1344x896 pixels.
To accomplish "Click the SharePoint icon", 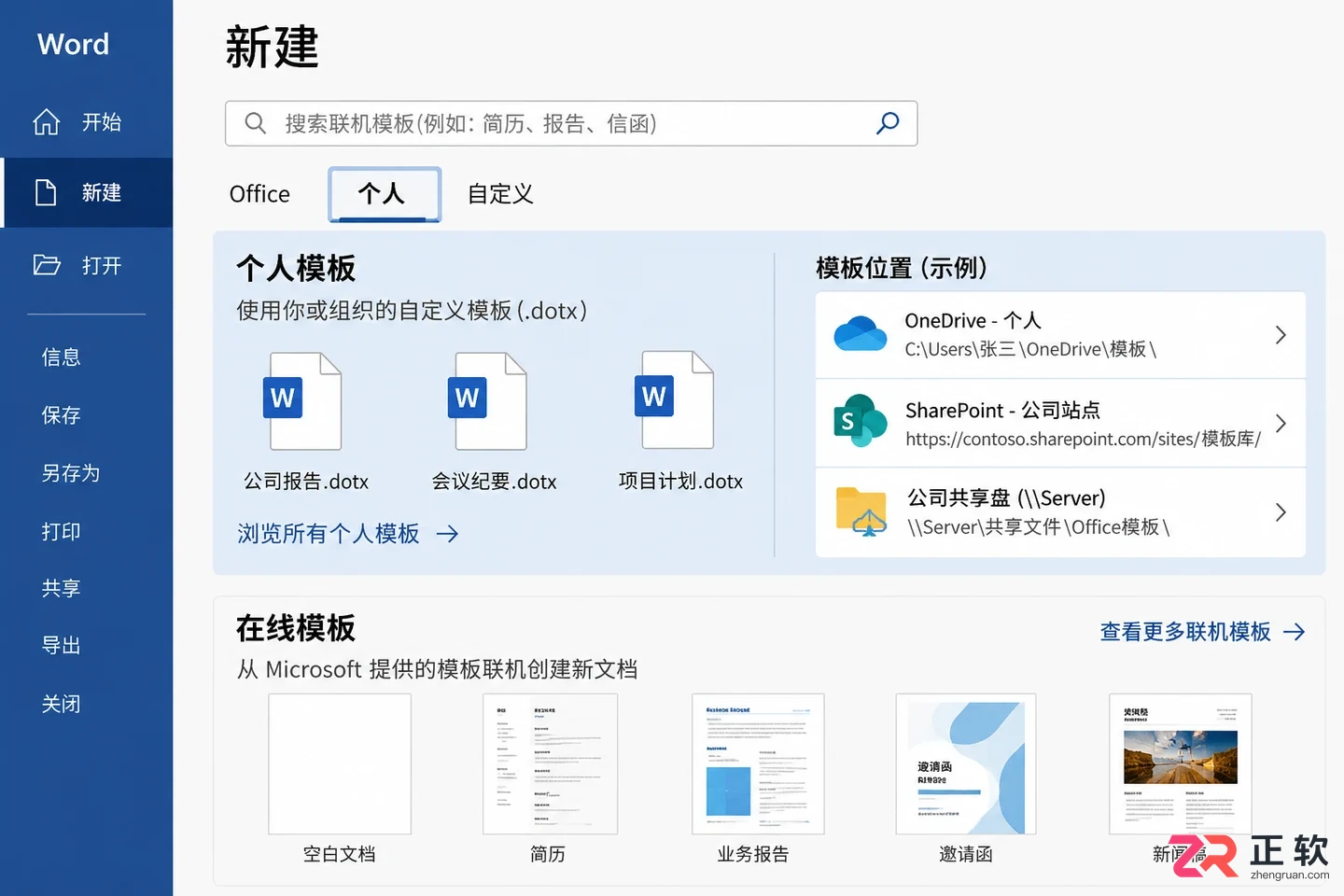I will pyautogui.click(x=860, y=421).
